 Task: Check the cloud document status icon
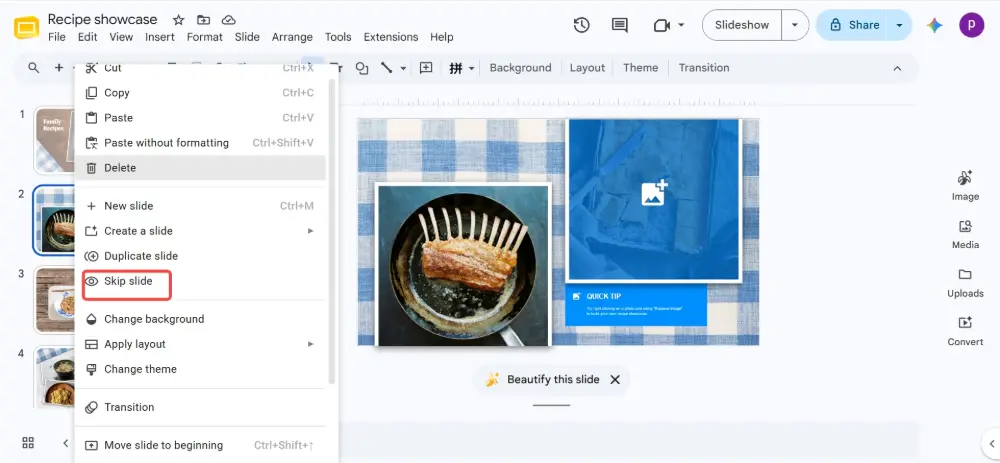pyautogui.click(x=228, y=20)
